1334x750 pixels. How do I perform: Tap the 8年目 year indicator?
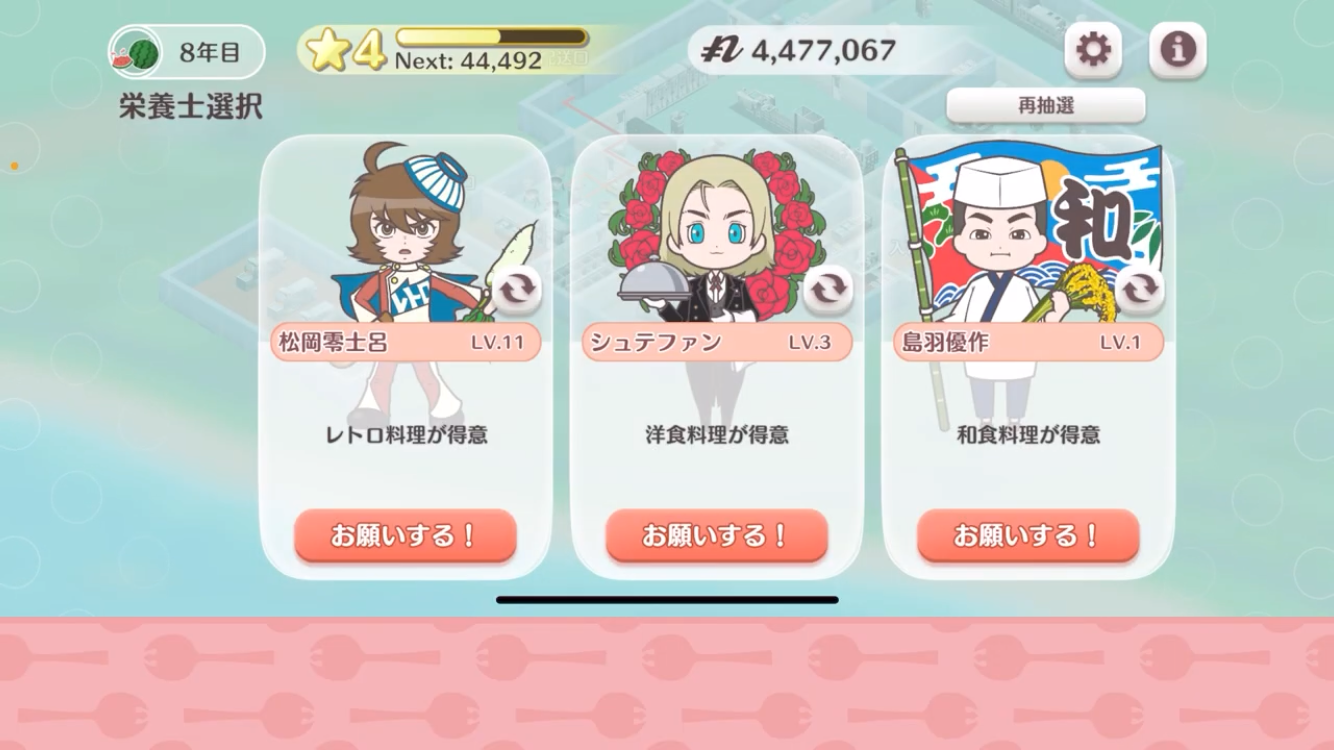pyautogui.click(x=209, y=53)
